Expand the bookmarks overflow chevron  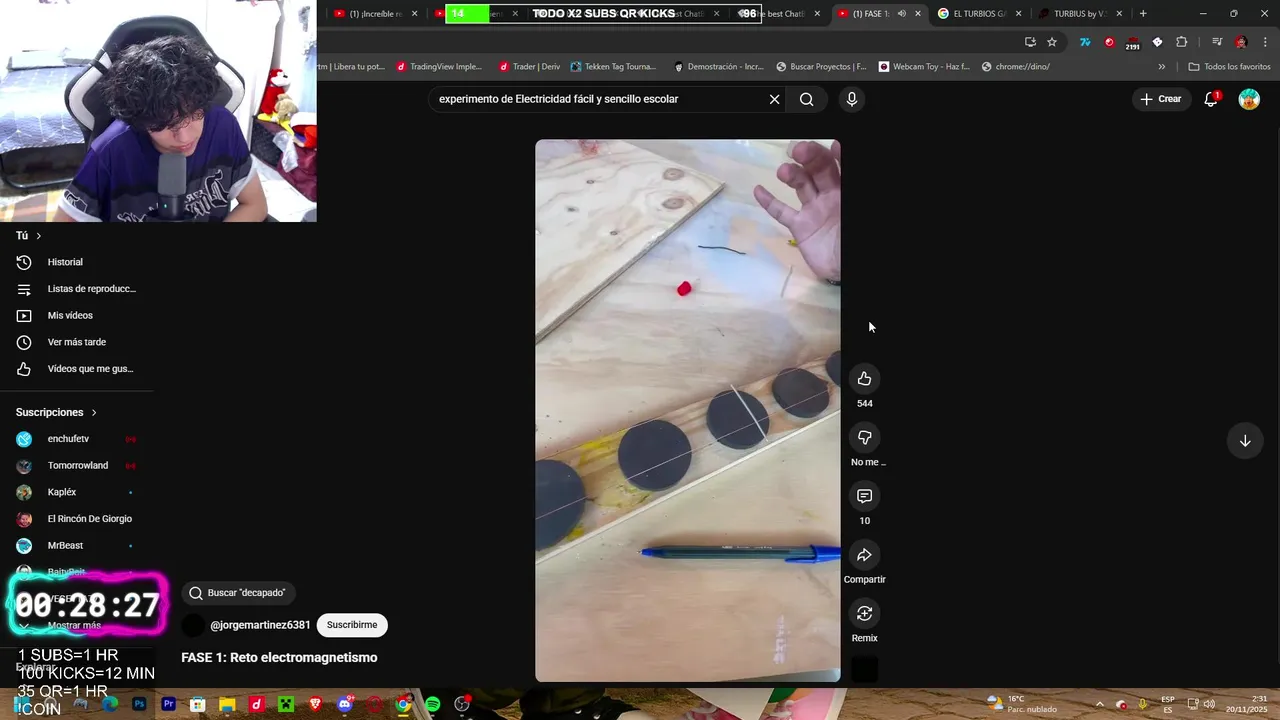click(1162, 67)
